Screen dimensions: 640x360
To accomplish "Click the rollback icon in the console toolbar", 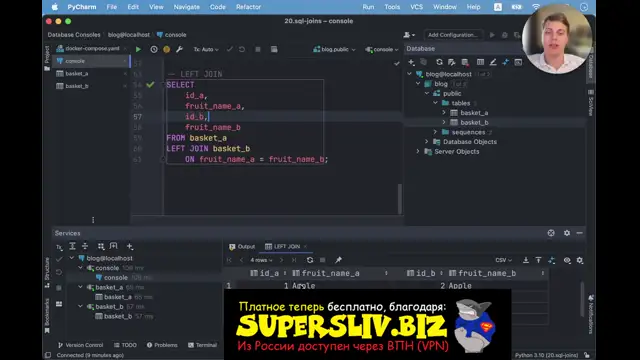I will pyautogui.click(x=242, y=49).
